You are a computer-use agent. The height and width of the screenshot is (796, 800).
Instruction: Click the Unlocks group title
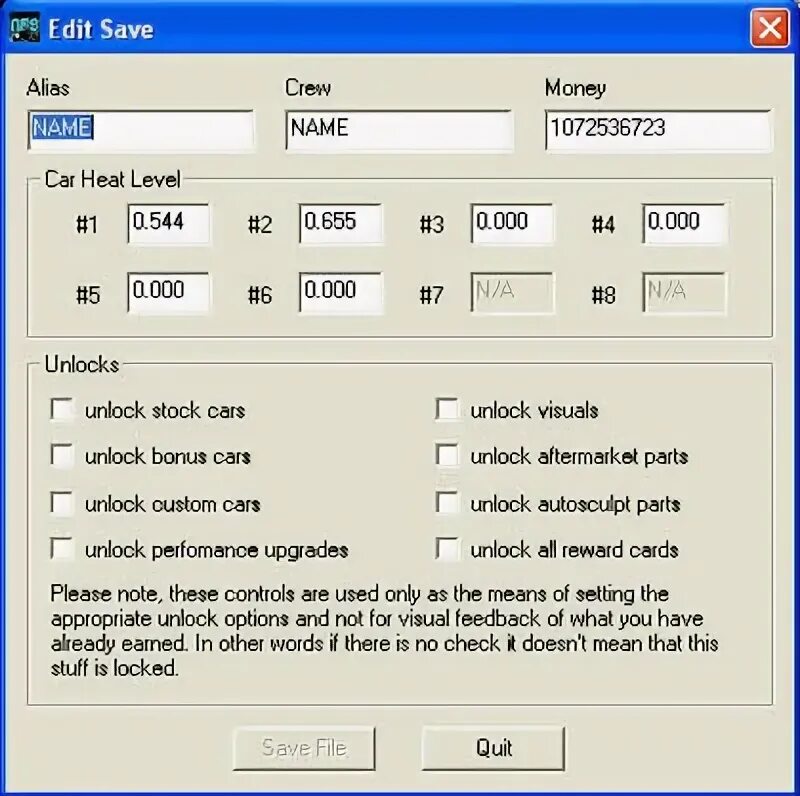point(82,364)
